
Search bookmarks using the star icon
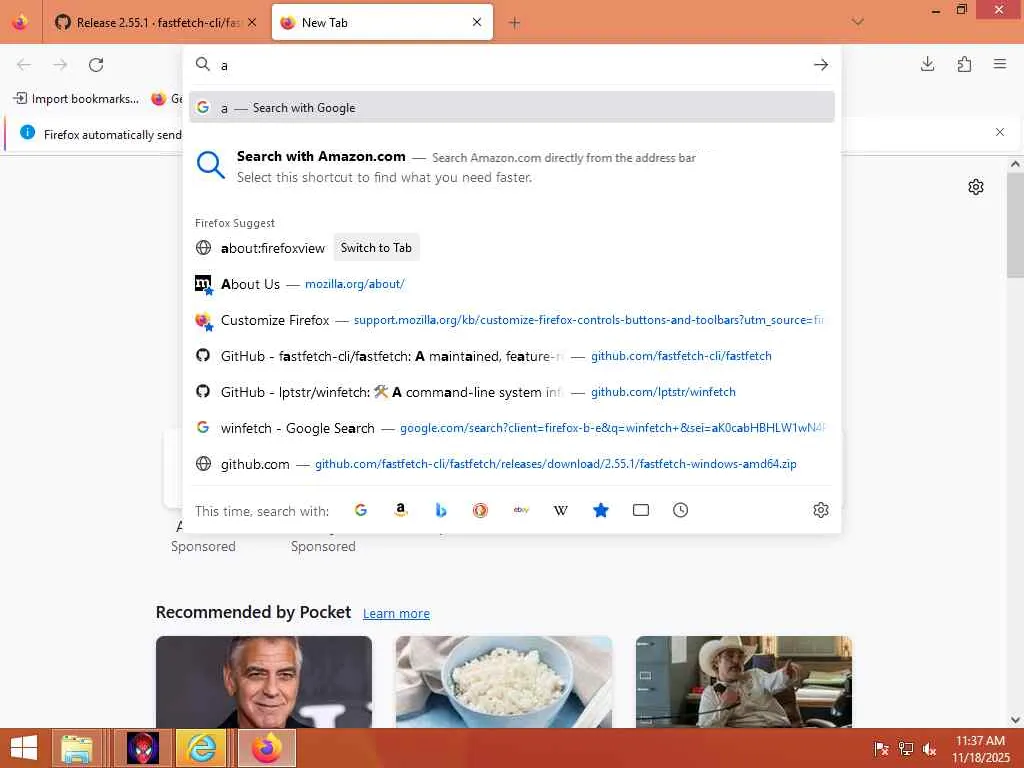601,510
